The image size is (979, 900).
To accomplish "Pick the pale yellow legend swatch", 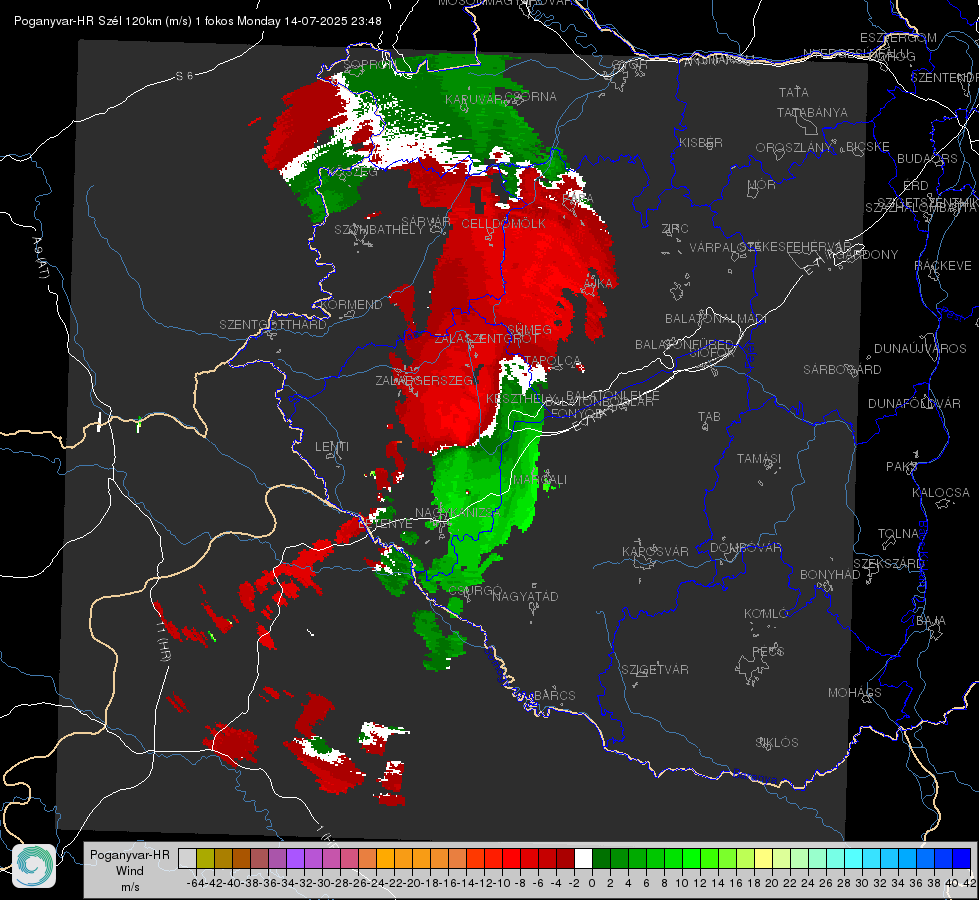I will (764, 859).
